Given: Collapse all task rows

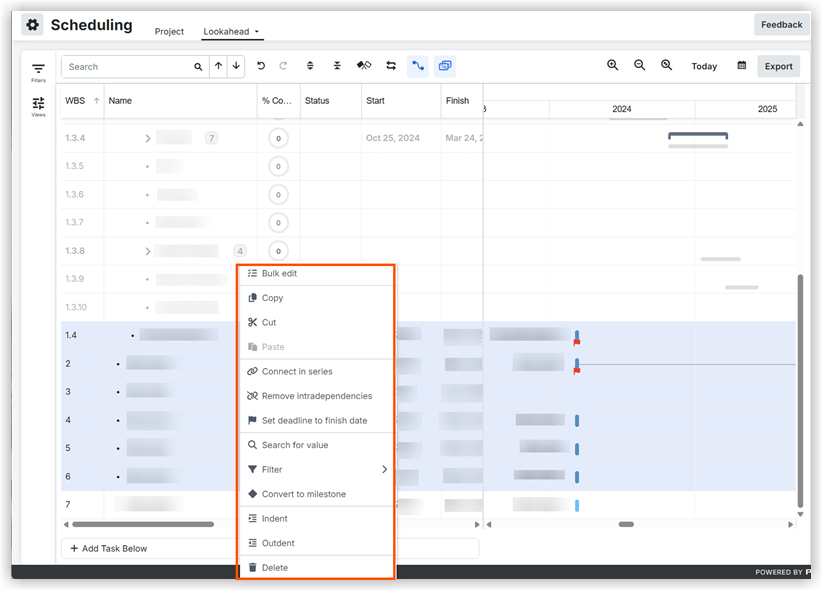Looking at the screenshot, I should pyautogui.click(x=337, y=66).
